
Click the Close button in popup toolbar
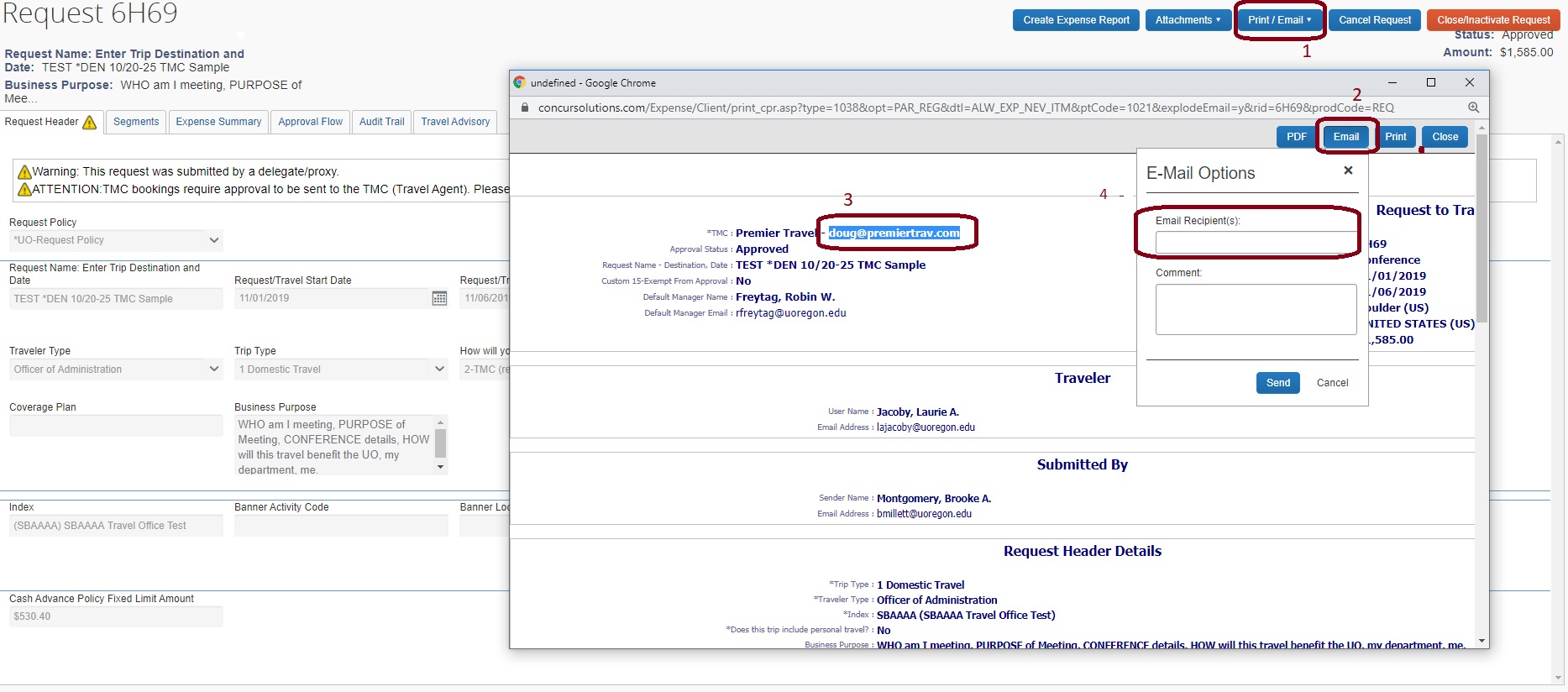[x=1445, y=137]
